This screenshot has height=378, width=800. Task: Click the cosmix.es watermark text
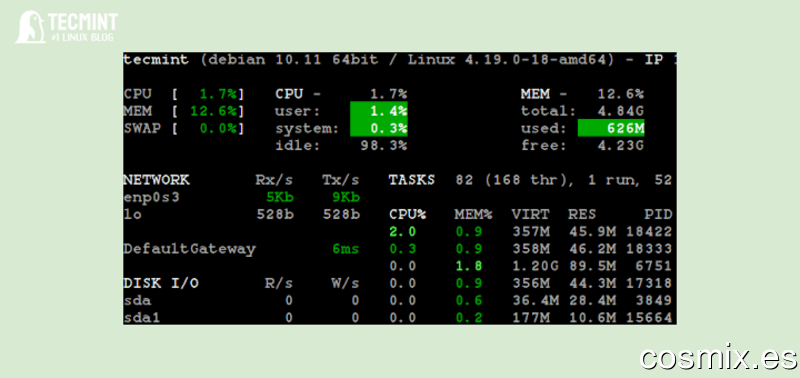pyautogui.click(x=718, y=357)
